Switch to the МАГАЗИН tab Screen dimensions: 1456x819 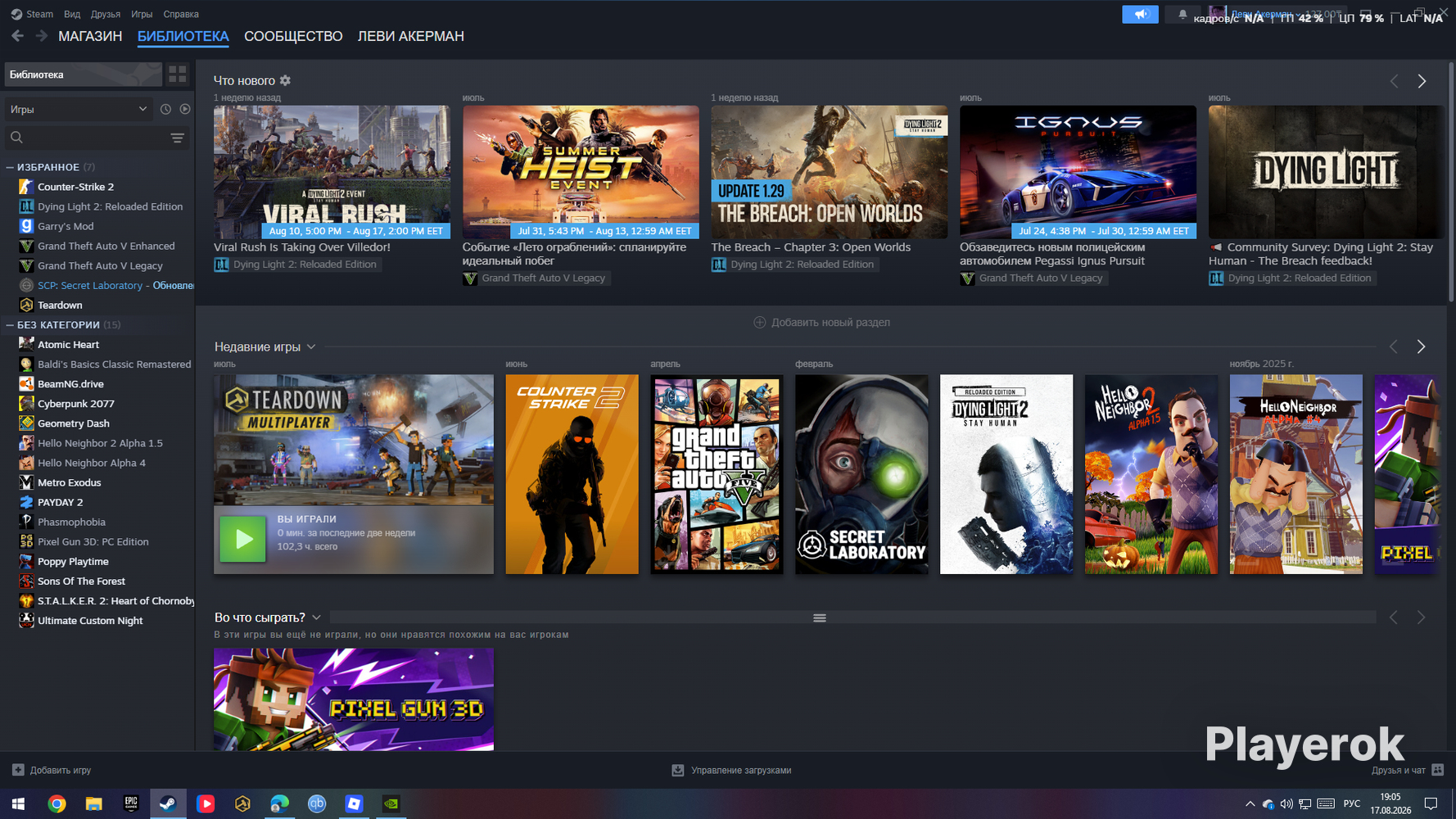(x=90, y=36)
